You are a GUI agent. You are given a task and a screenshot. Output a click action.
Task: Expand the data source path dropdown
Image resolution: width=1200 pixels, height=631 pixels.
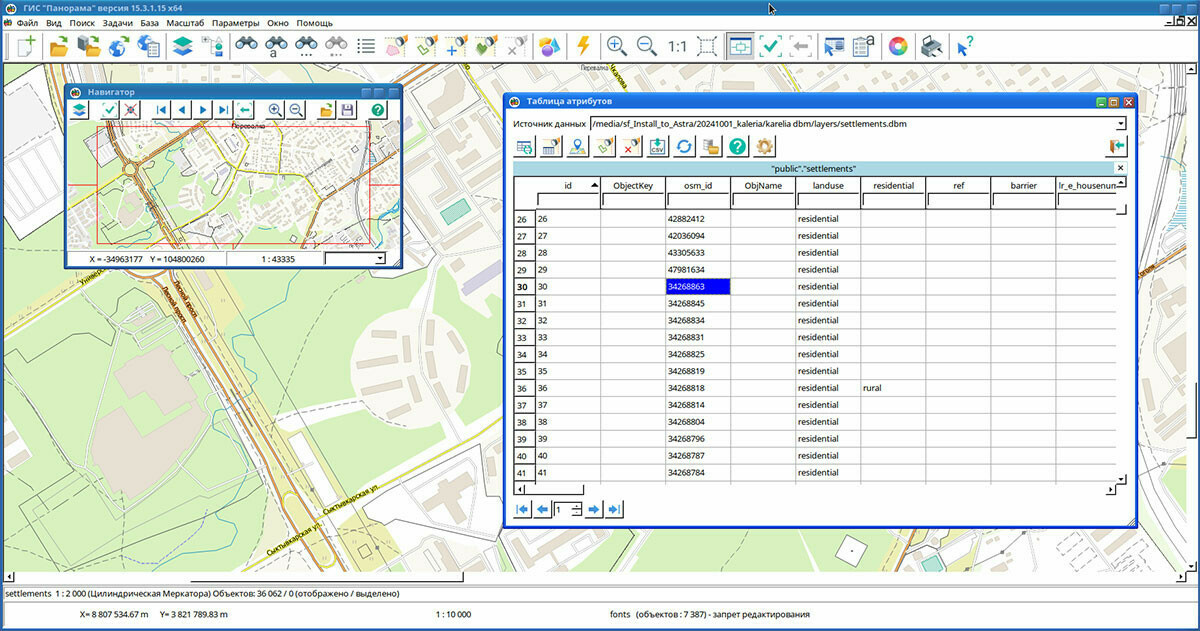click(x=1121, y=124)
